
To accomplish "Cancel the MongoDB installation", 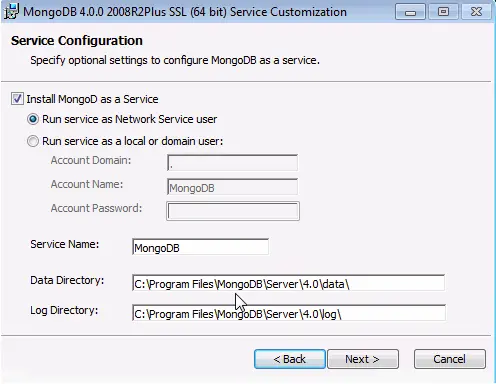I will (450, 359).
